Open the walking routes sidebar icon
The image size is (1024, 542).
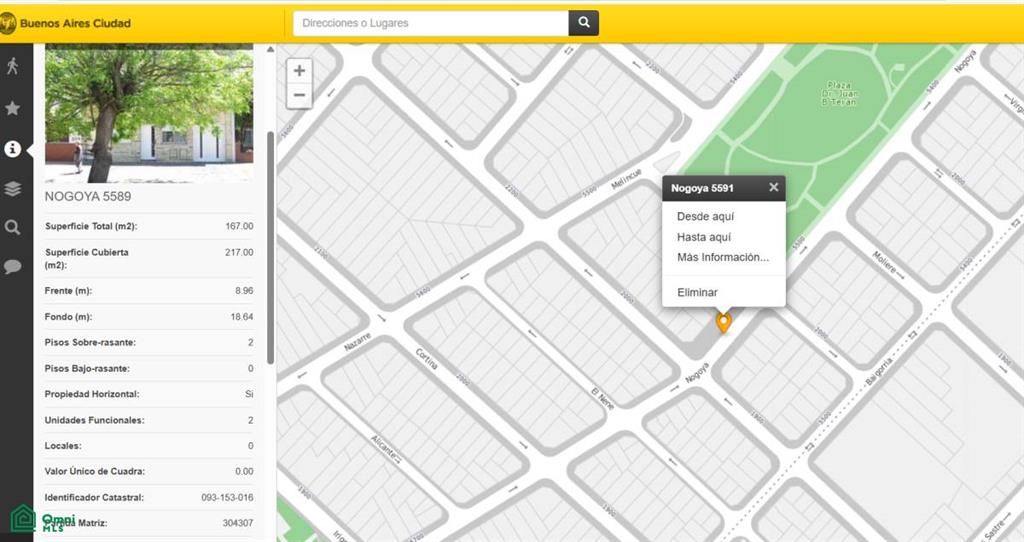tap(12, 66)
